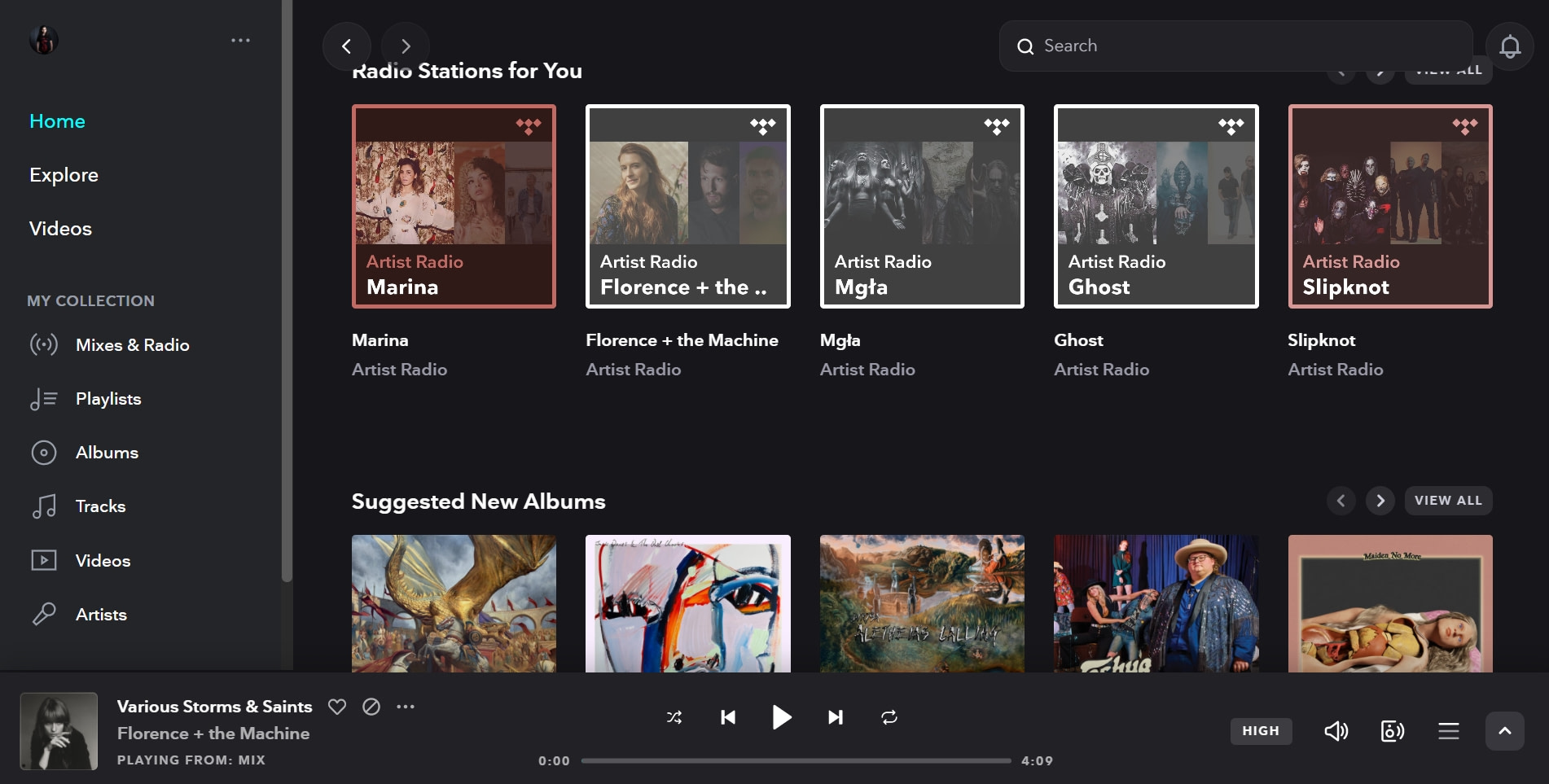
Task: Open the golden dragon album cover
Action: pyautogui.click(x=454, y=603)
